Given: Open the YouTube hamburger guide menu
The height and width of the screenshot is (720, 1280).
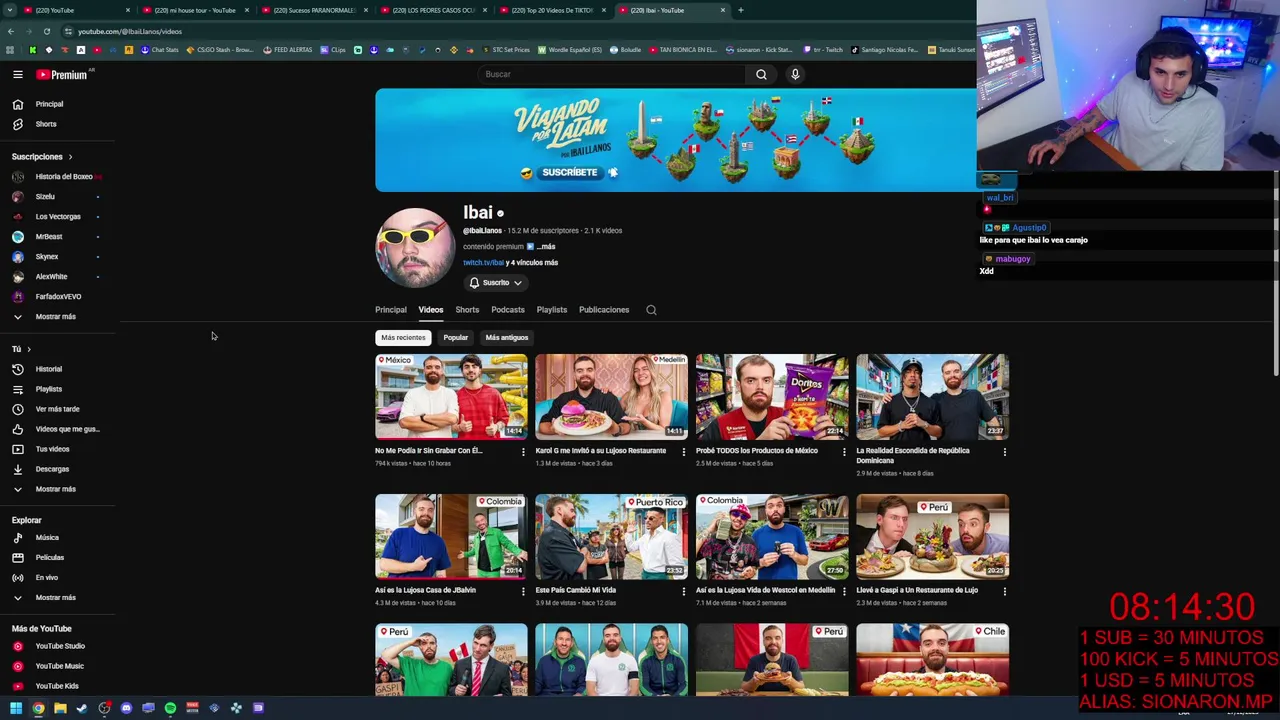Looking at the screenshot, I should [x=17, y=74].
